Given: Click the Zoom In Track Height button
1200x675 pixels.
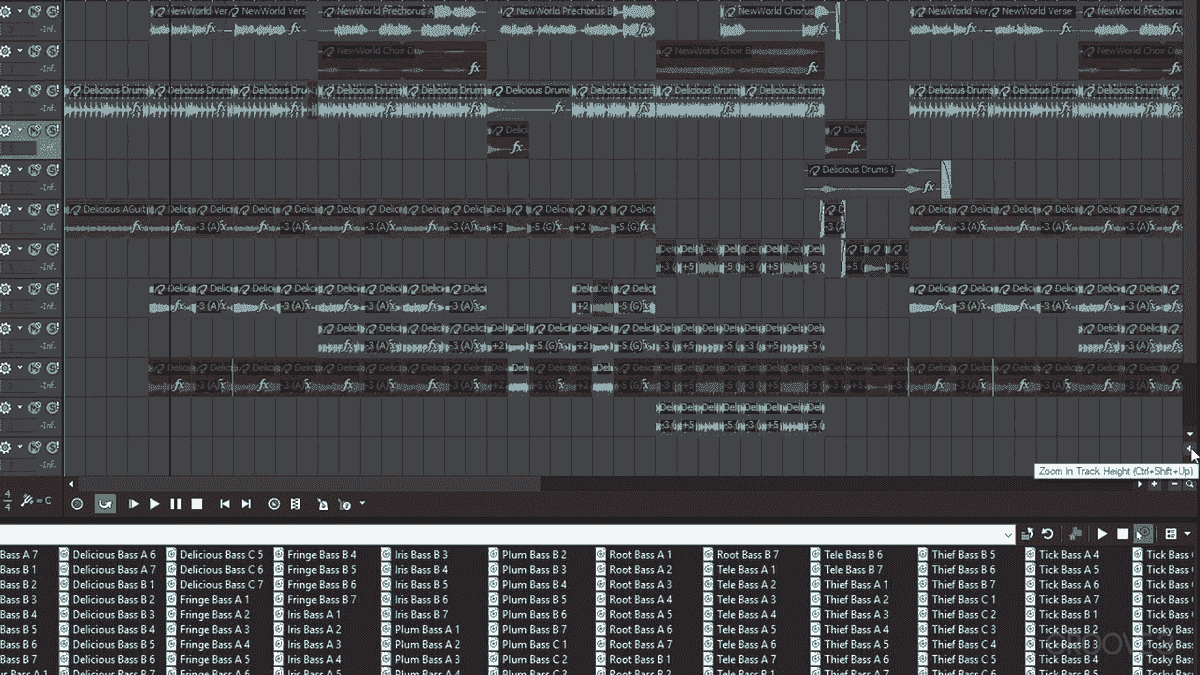Looking at the screenshot, I should pyautogui.click(x=1190, y=452).
